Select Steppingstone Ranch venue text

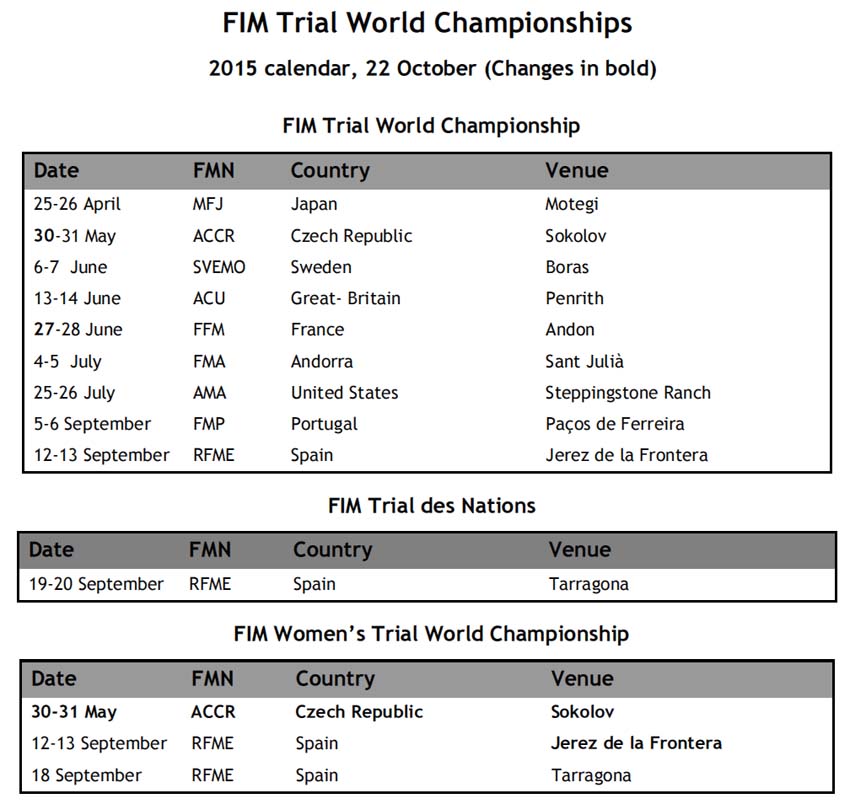pos(628,393)
